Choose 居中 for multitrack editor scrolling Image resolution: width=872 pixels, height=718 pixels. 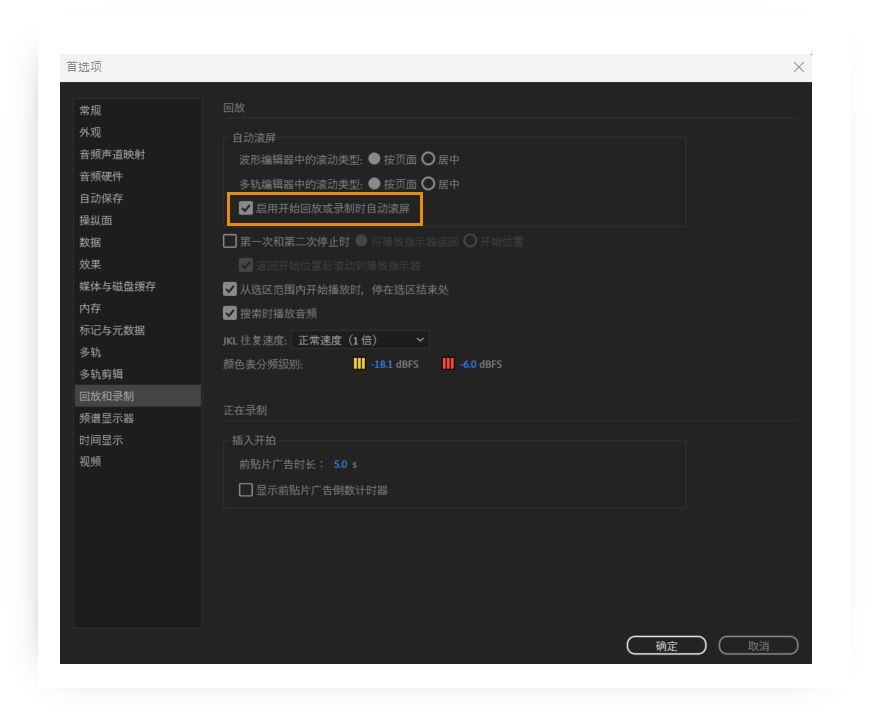point(428,184)
